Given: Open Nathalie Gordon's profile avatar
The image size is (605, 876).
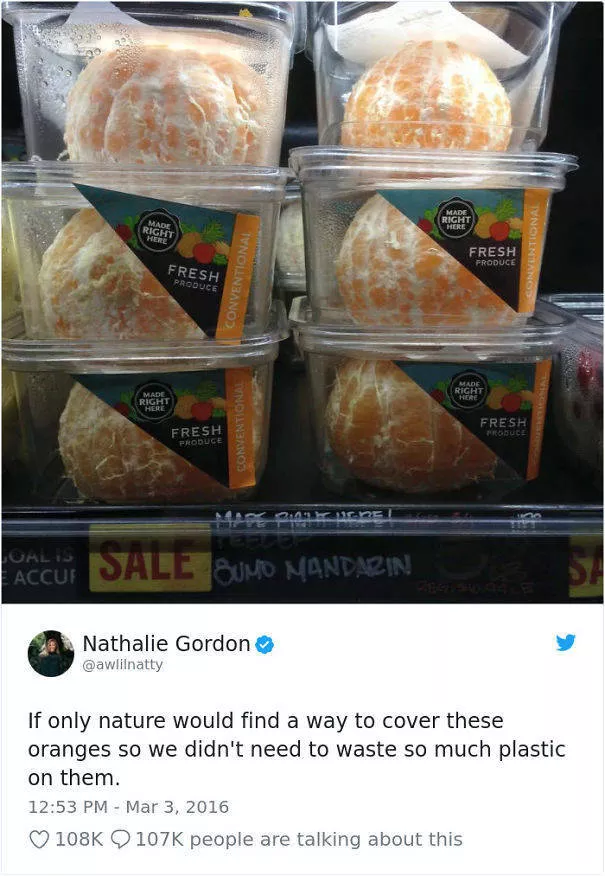Looking at the screenshot, I should (51, 654).
